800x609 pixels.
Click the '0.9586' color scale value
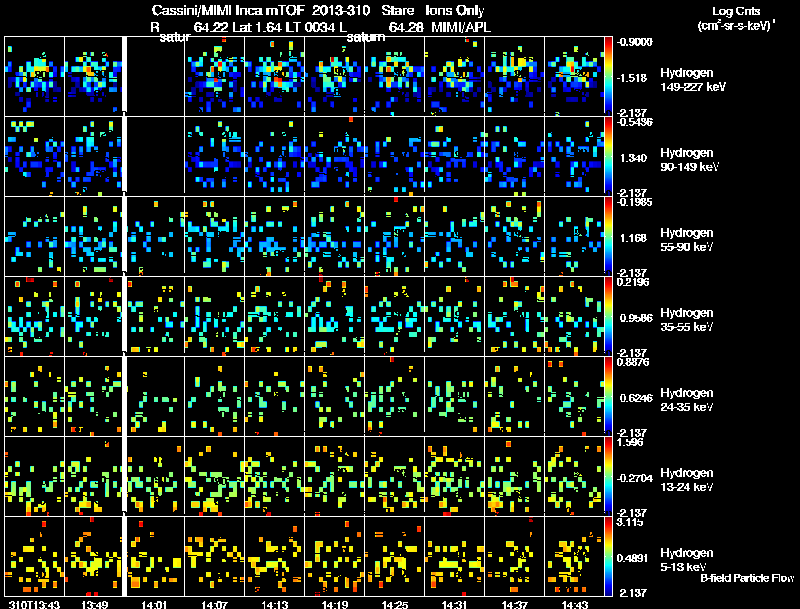(636, 318)
